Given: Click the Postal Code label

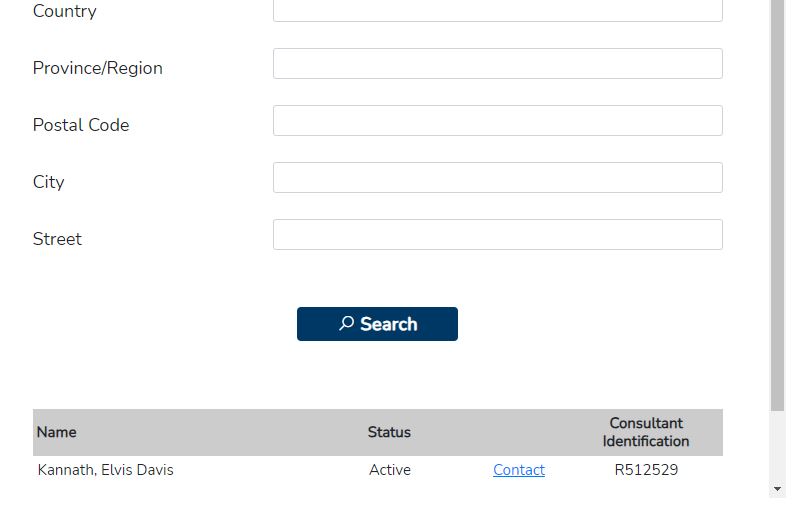Looking at the screenshot, I should pyautogui.click(x=81, y=125).
